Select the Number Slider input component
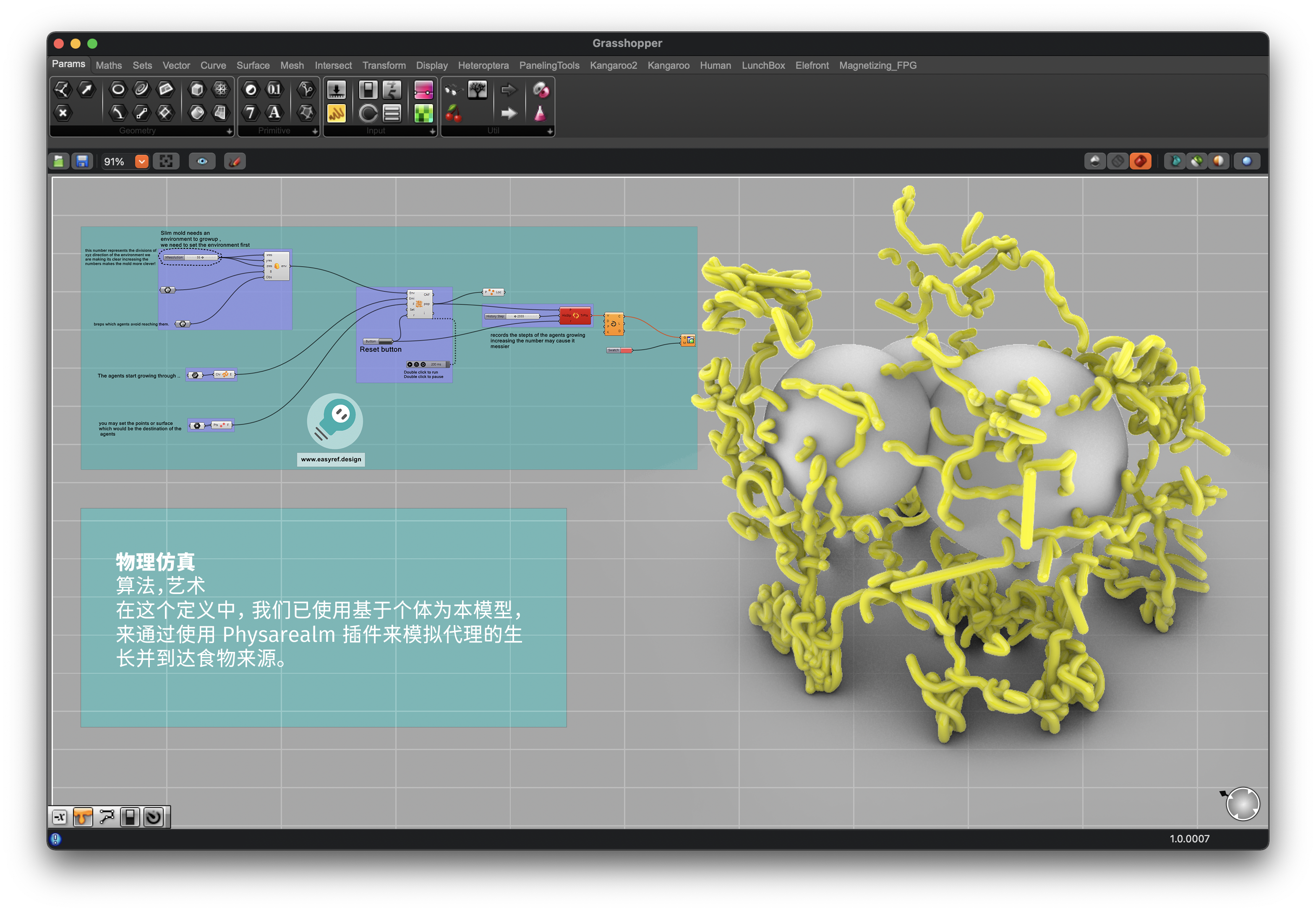This screenshot has height=912, width=1316. point(336,90)
